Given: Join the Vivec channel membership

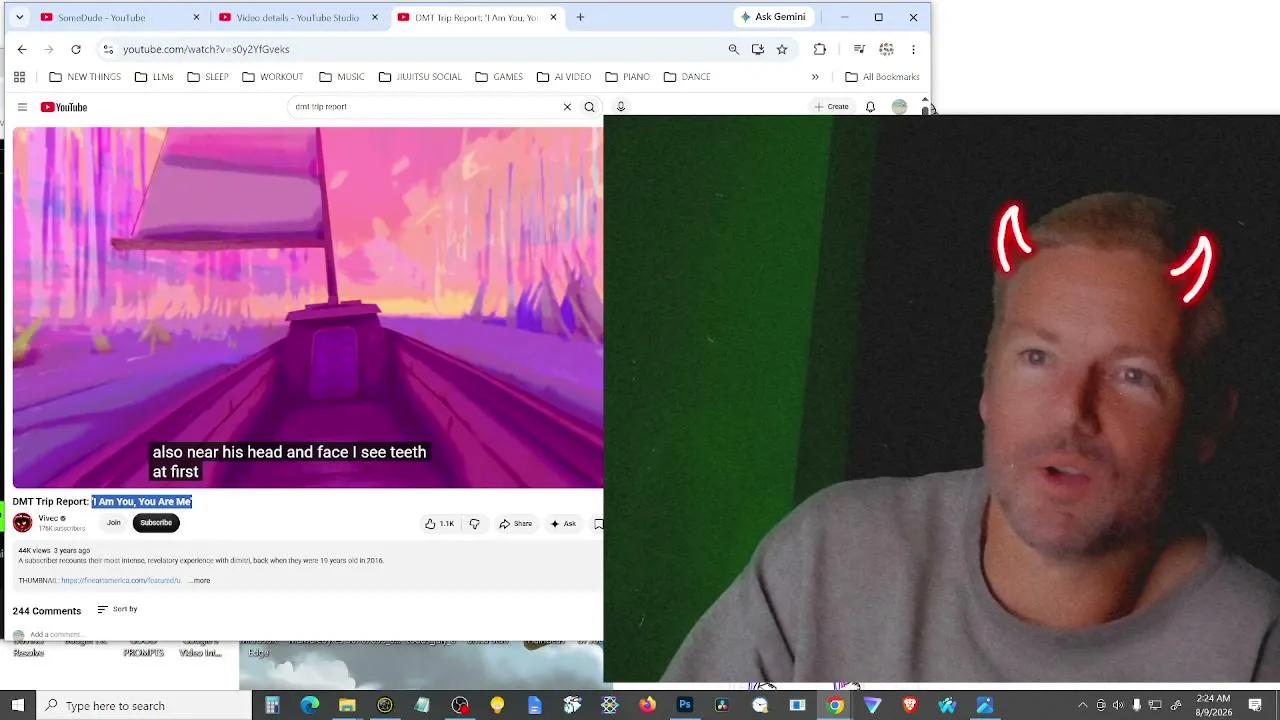Looking at the screenshot, I should [114, 523].
